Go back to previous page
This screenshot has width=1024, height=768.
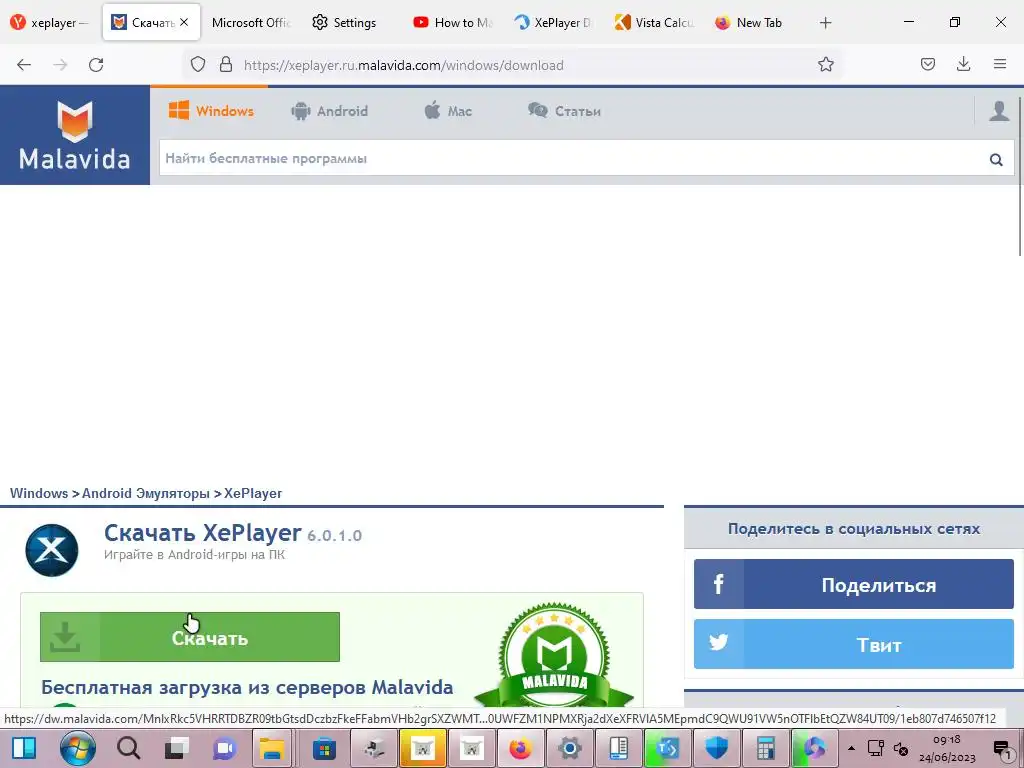coord(24,65)
